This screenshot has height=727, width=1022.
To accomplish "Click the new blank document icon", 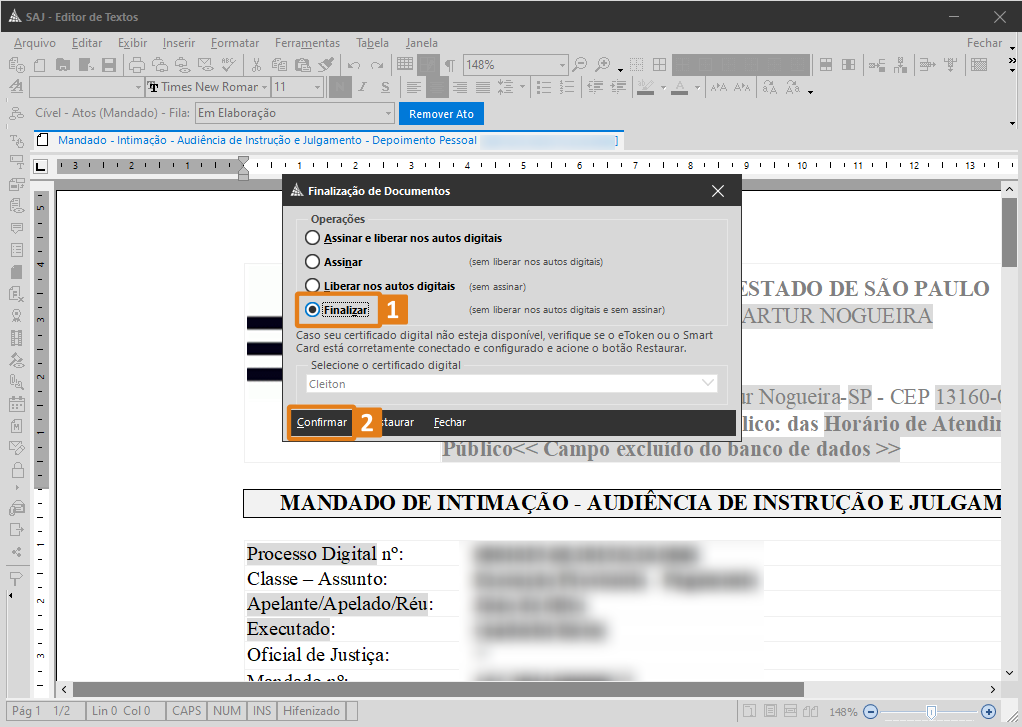I will tap(40, 65).
